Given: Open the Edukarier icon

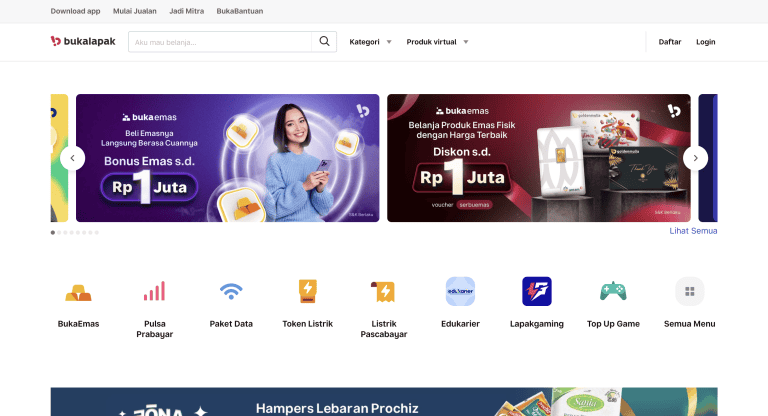Looking at the screenshot, I should click(x=460, y=292).
